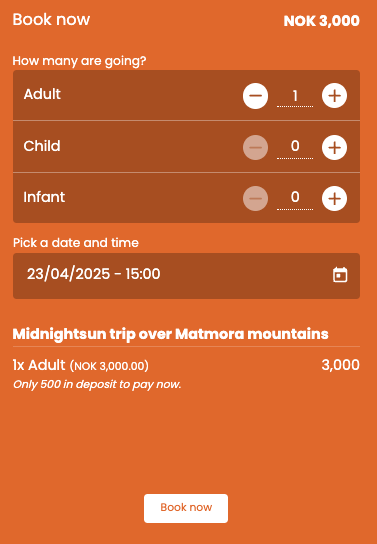Add a Child using the plus icon
This screenshot has width=377, height=544.
334,147
